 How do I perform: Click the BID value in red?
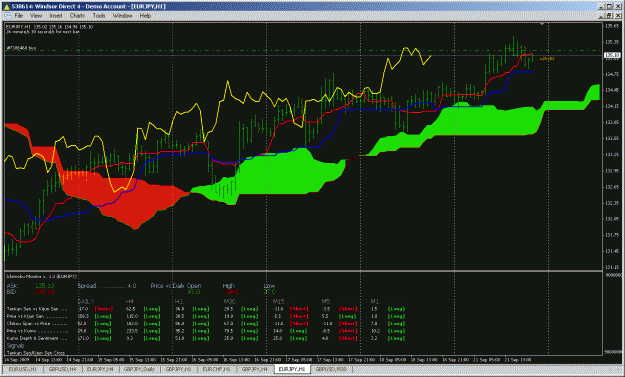pos(45,292)
